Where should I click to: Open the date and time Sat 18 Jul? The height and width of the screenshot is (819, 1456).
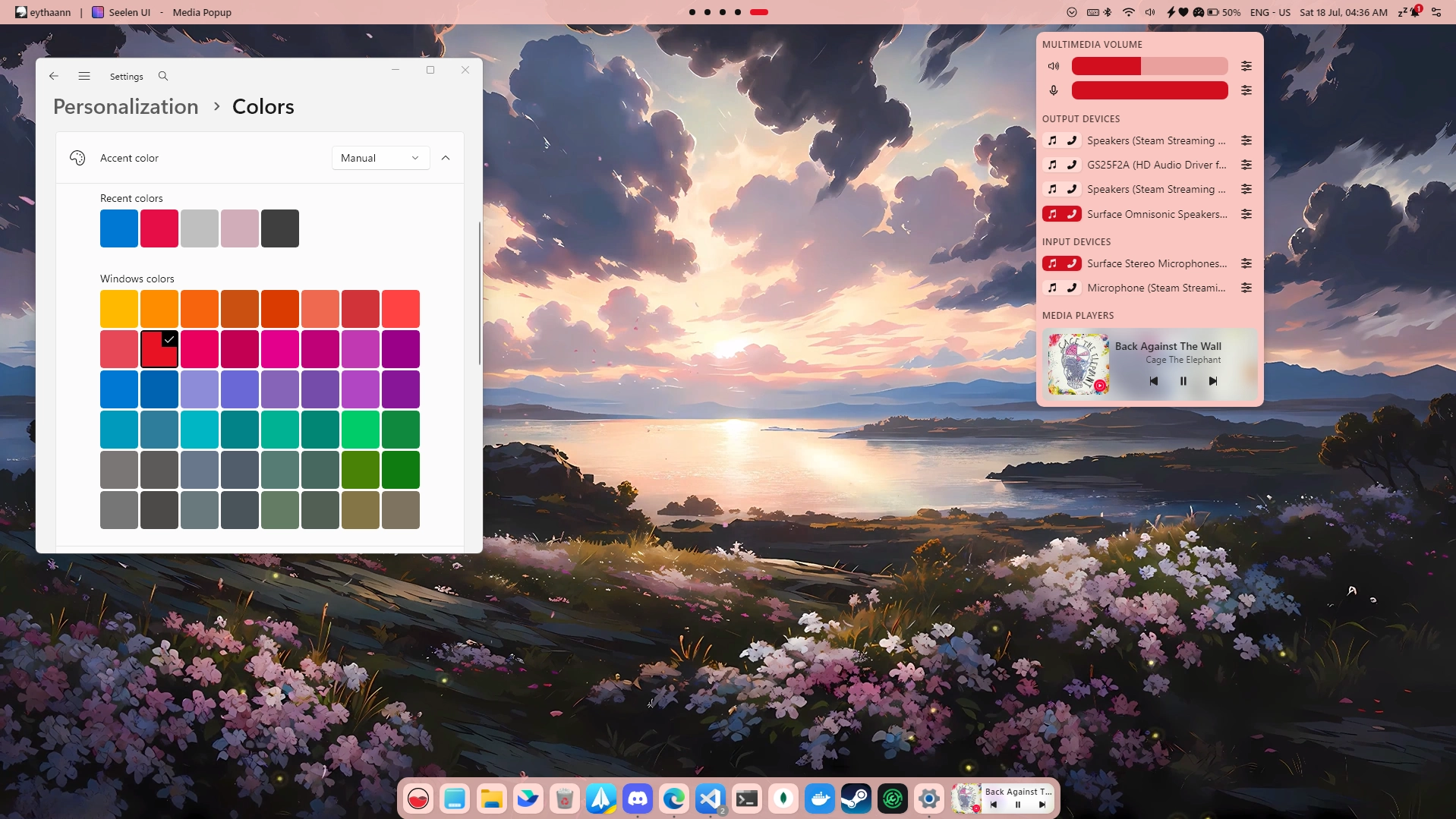1343,12
